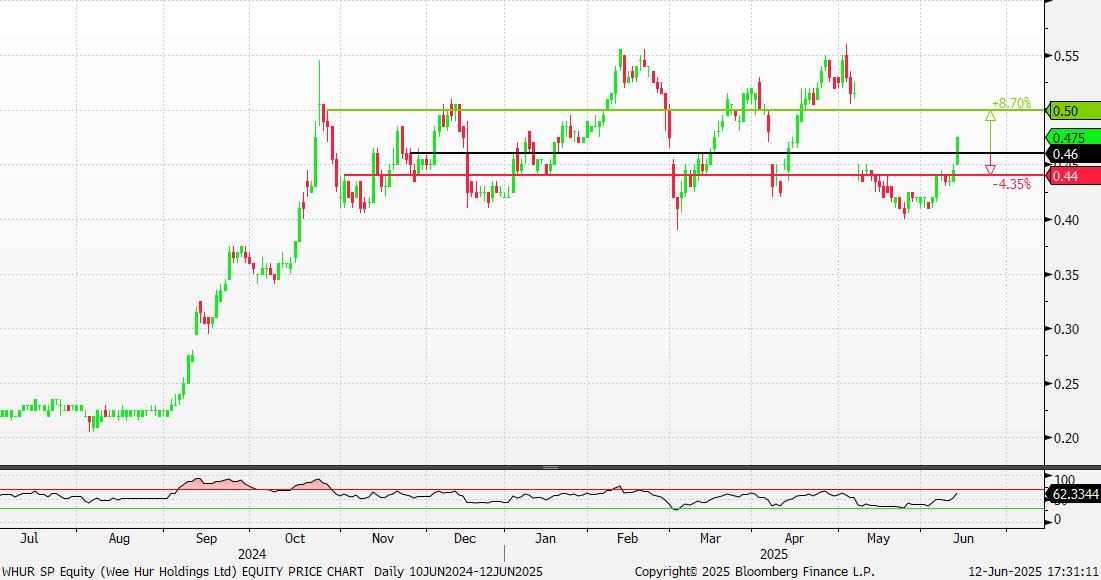Click the Sep month label on time axis
Image resolution: width=1101 pixels, height=580 pixels.
(206, 539)
